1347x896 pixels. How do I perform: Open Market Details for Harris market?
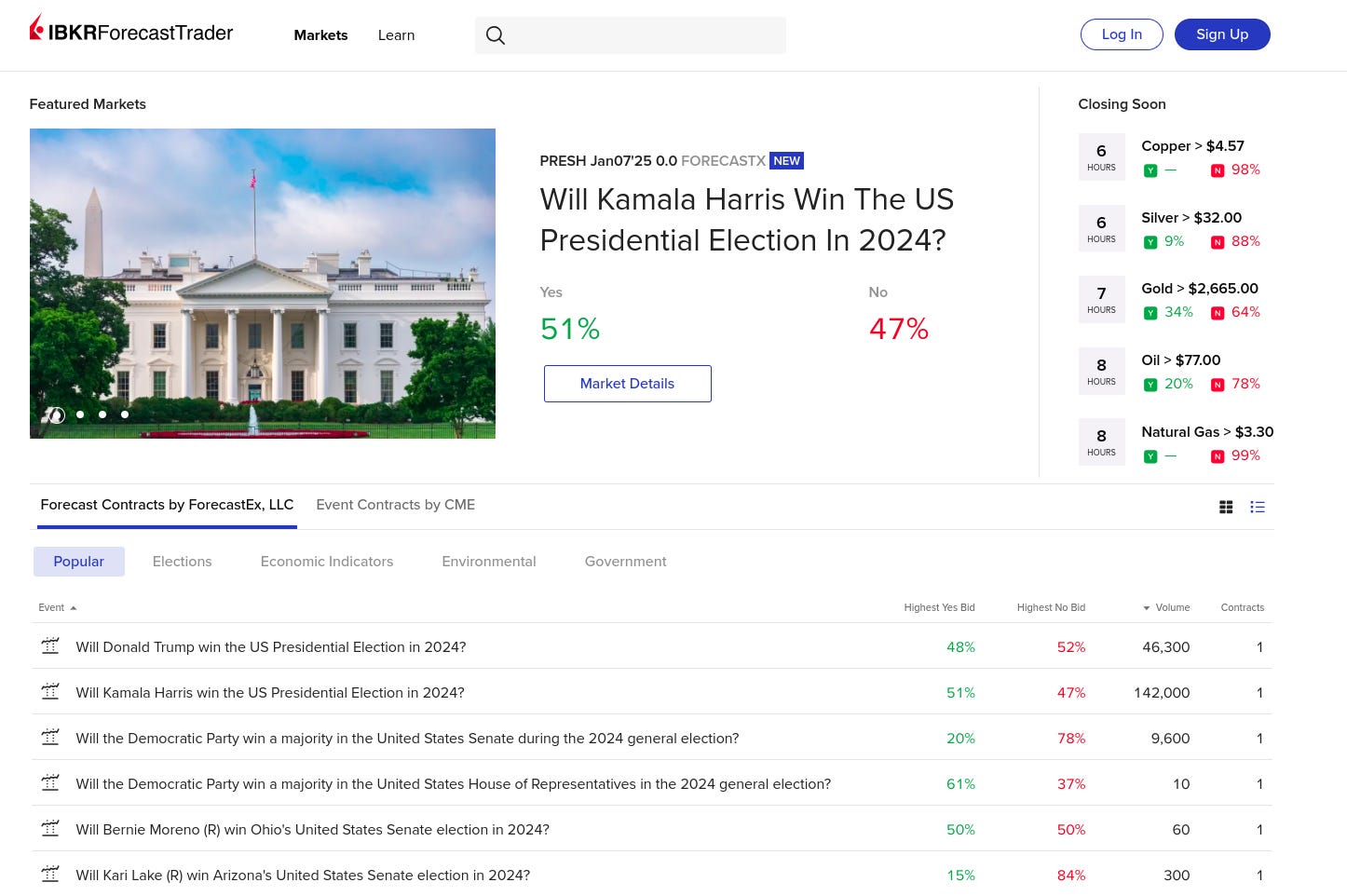pyautogui.click(x=627, y=384)
